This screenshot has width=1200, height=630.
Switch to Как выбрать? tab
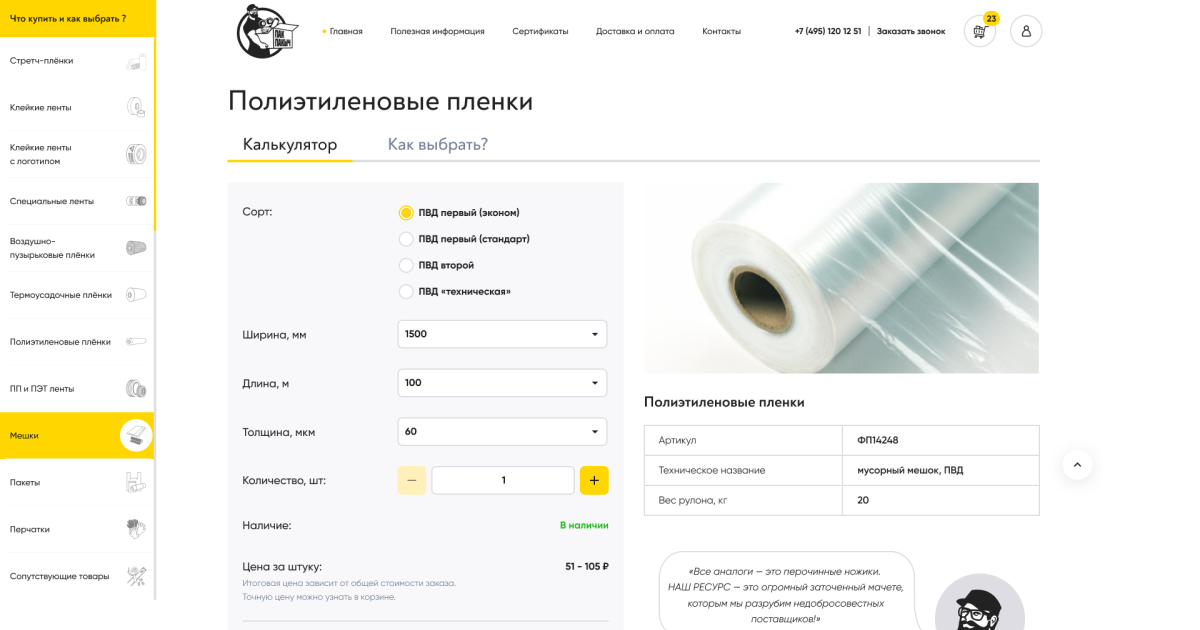(438, 144)
